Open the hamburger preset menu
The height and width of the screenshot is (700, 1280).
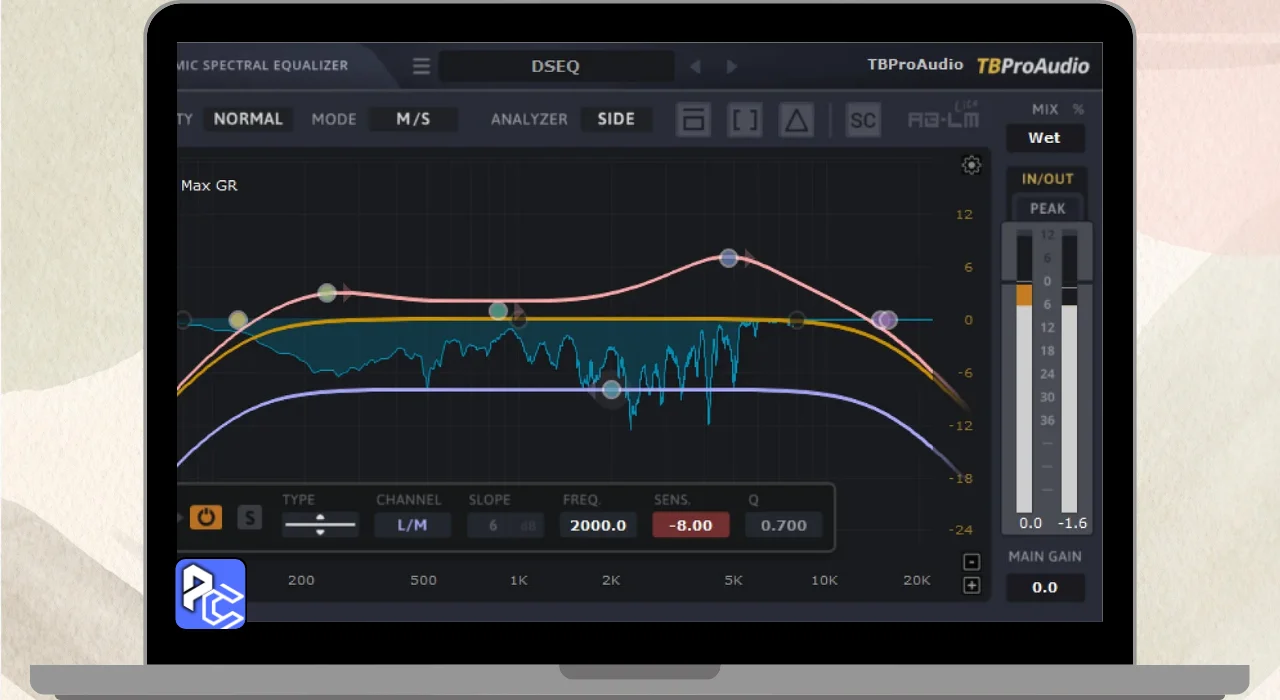coord(421,67)
